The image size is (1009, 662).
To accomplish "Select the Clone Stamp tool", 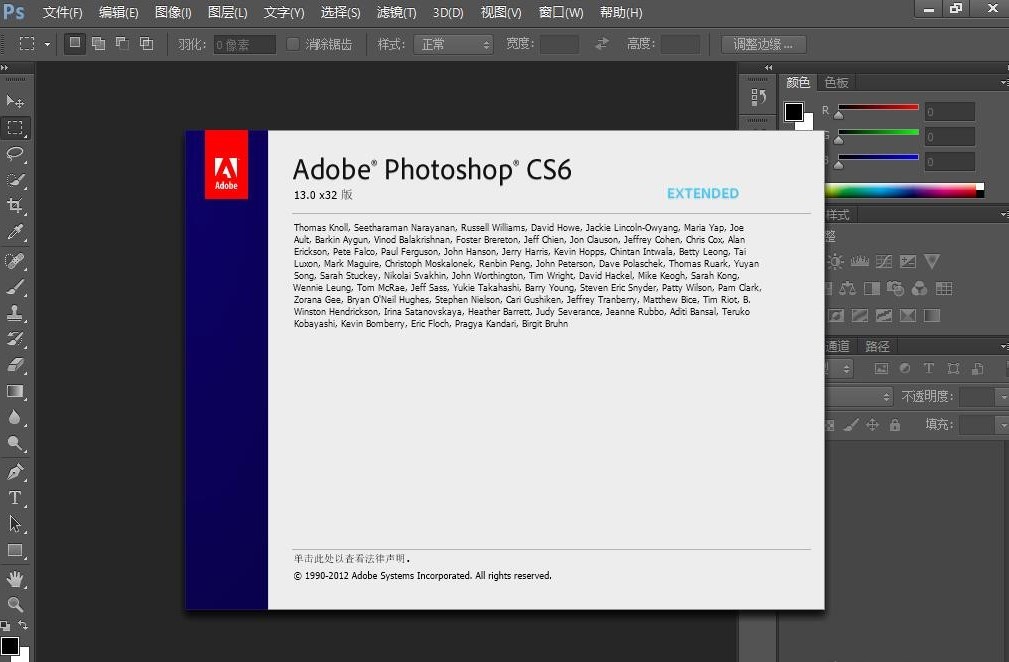I will coord(15,313).
